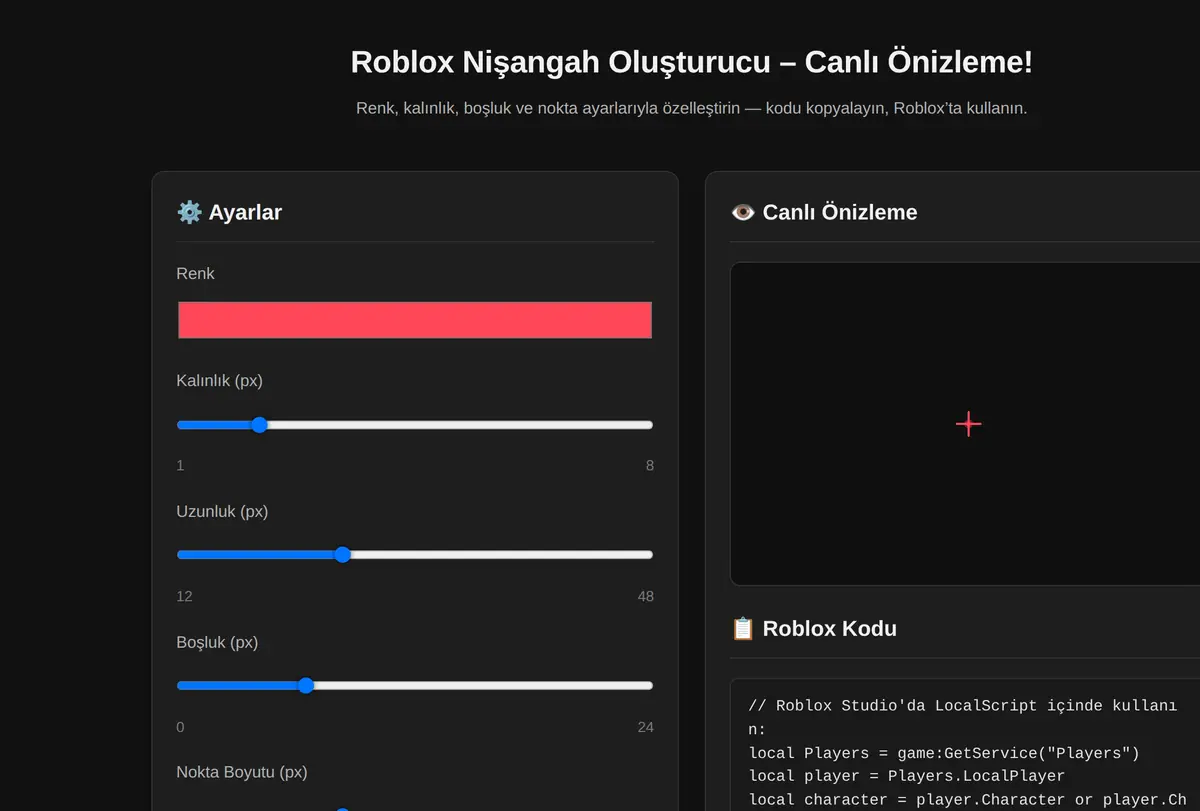
Task: Click the min value 12 under Uzunluk
Action: [x=185, y=597]
